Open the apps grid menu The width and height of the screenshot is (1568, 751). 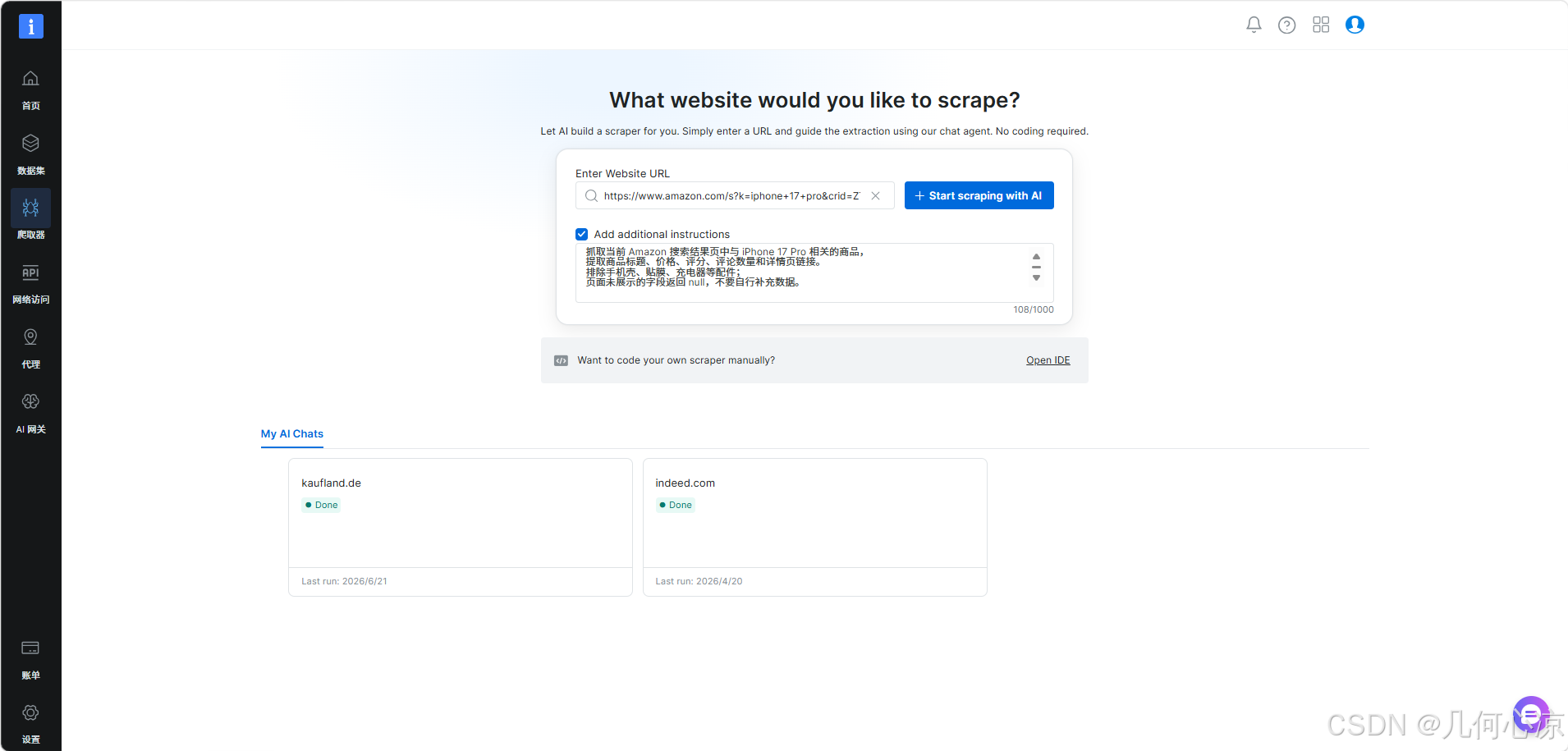click(1321, 25)
